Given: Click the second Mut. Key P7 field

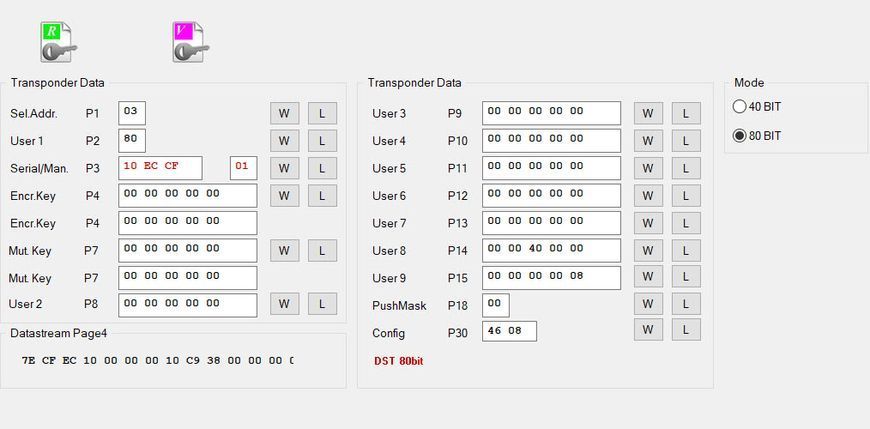Looking at the screenshot, I should 188,278.
